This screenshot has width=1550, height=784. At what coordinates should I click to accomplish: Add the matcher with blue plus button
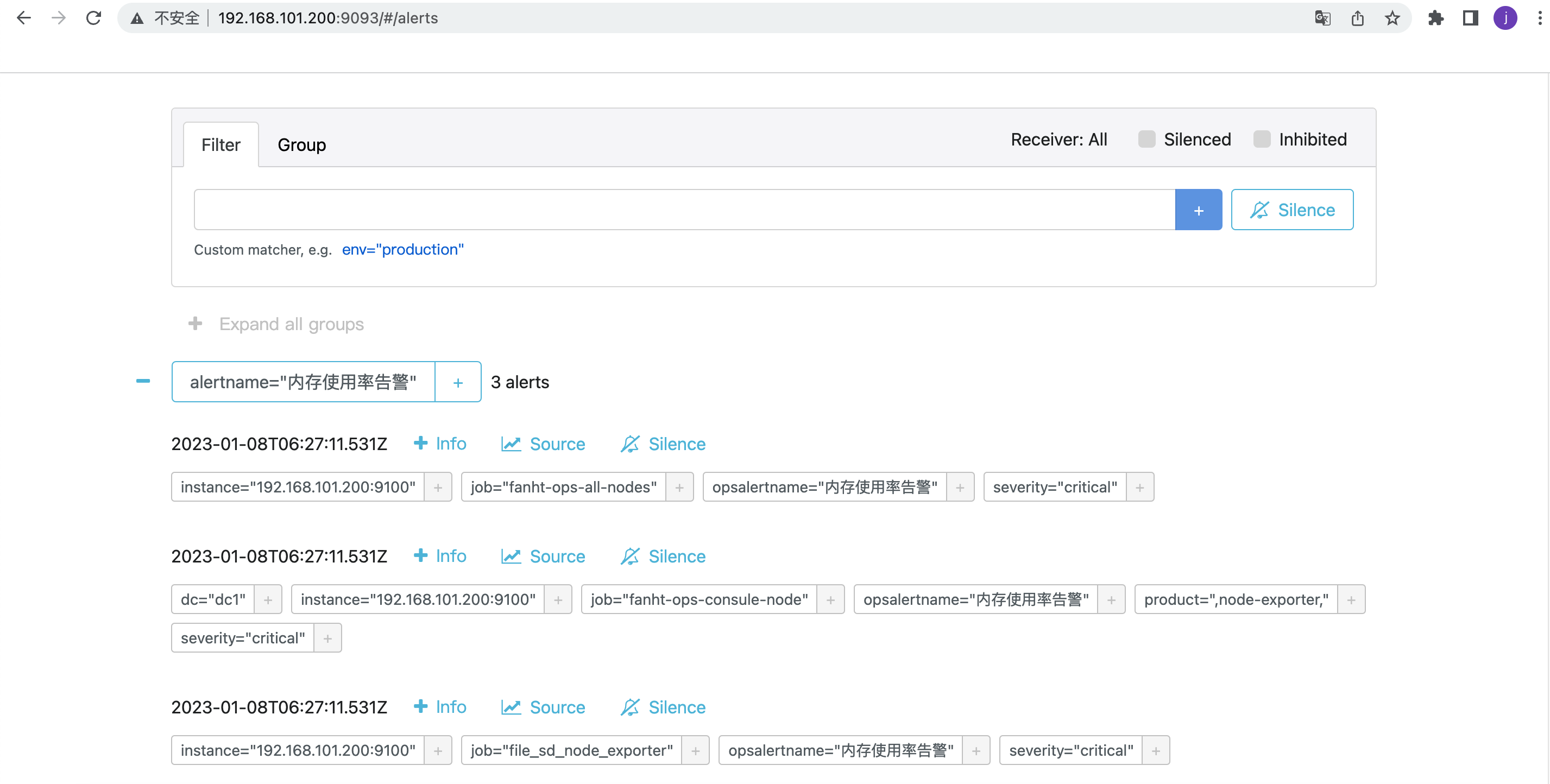1199,210
